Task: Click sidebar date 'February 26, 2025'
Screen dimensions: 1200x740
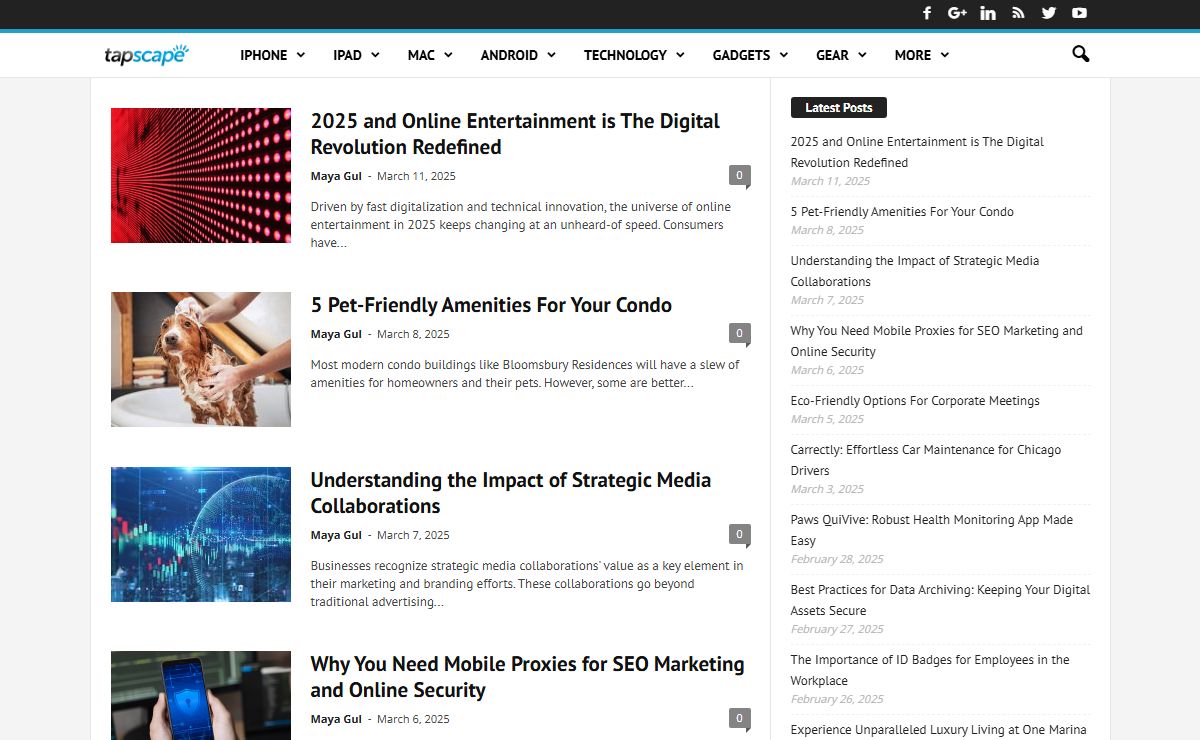Action: [x=837, y=699]
